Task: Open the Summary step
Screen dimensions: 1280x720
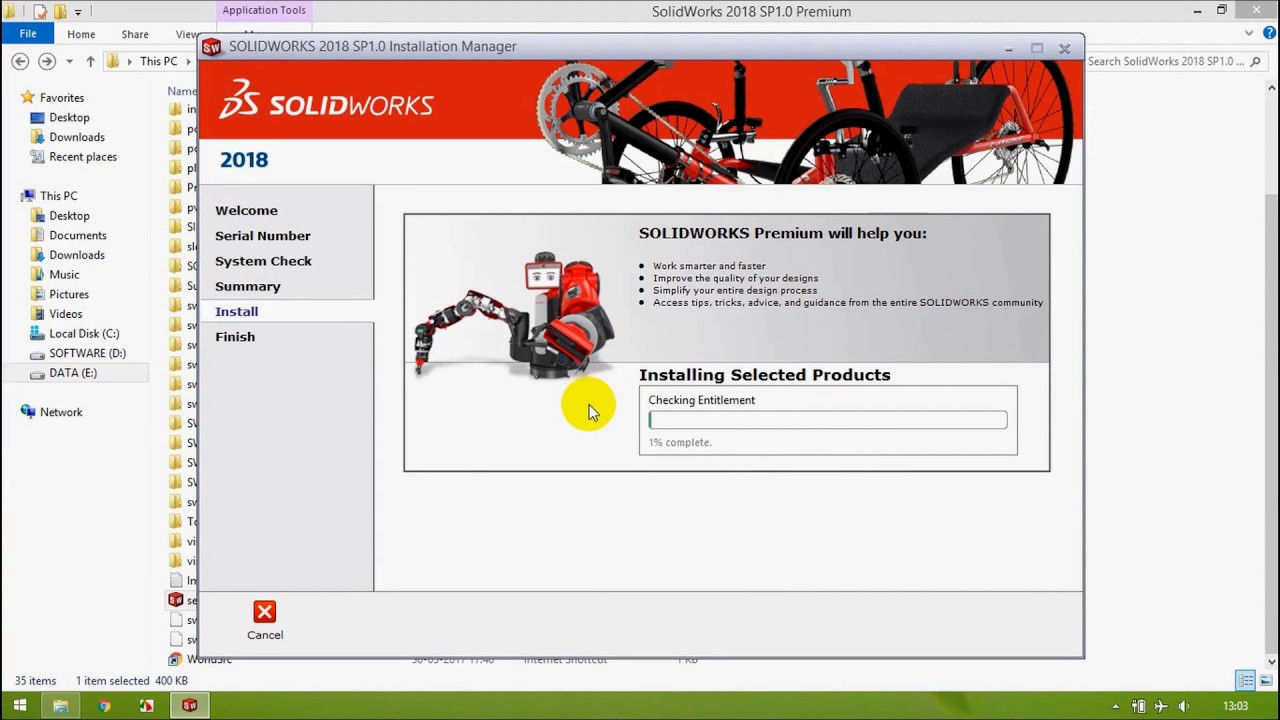Action: click(247, 286)
